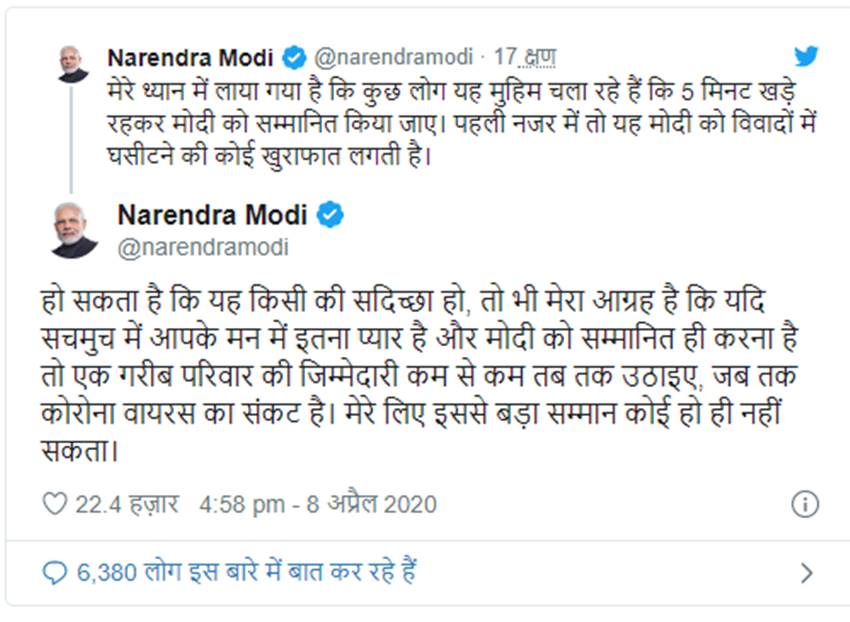Screen dimensions: 850x622
Task: Click the speech bubble conversation icon
Action: pyautogui.click(x=54, y=572)
